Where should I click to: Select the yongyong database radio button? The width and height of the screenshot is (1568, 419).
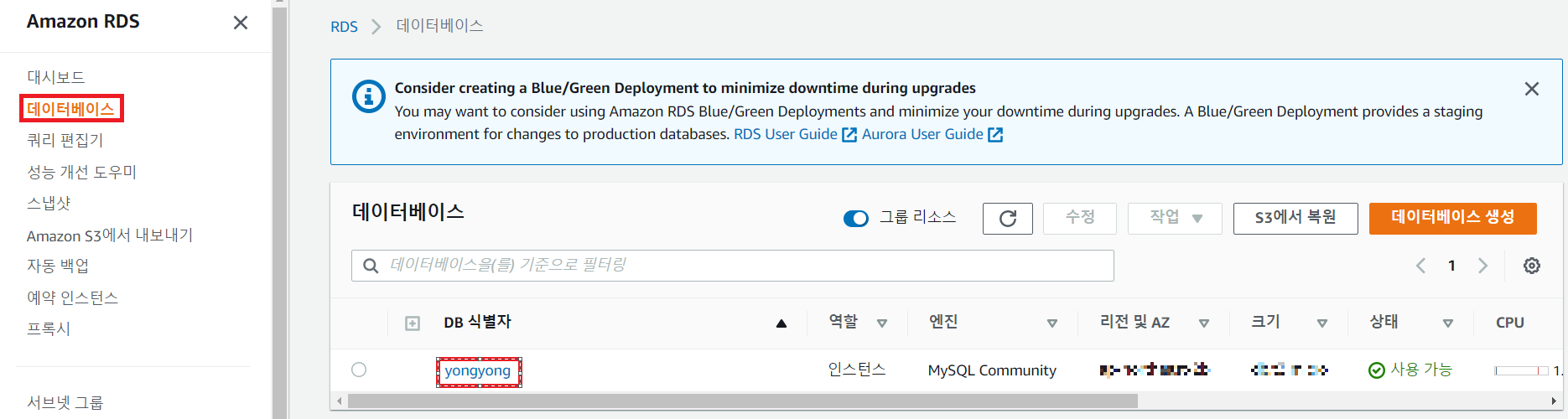pyautogui.click(x=359, y=370)
